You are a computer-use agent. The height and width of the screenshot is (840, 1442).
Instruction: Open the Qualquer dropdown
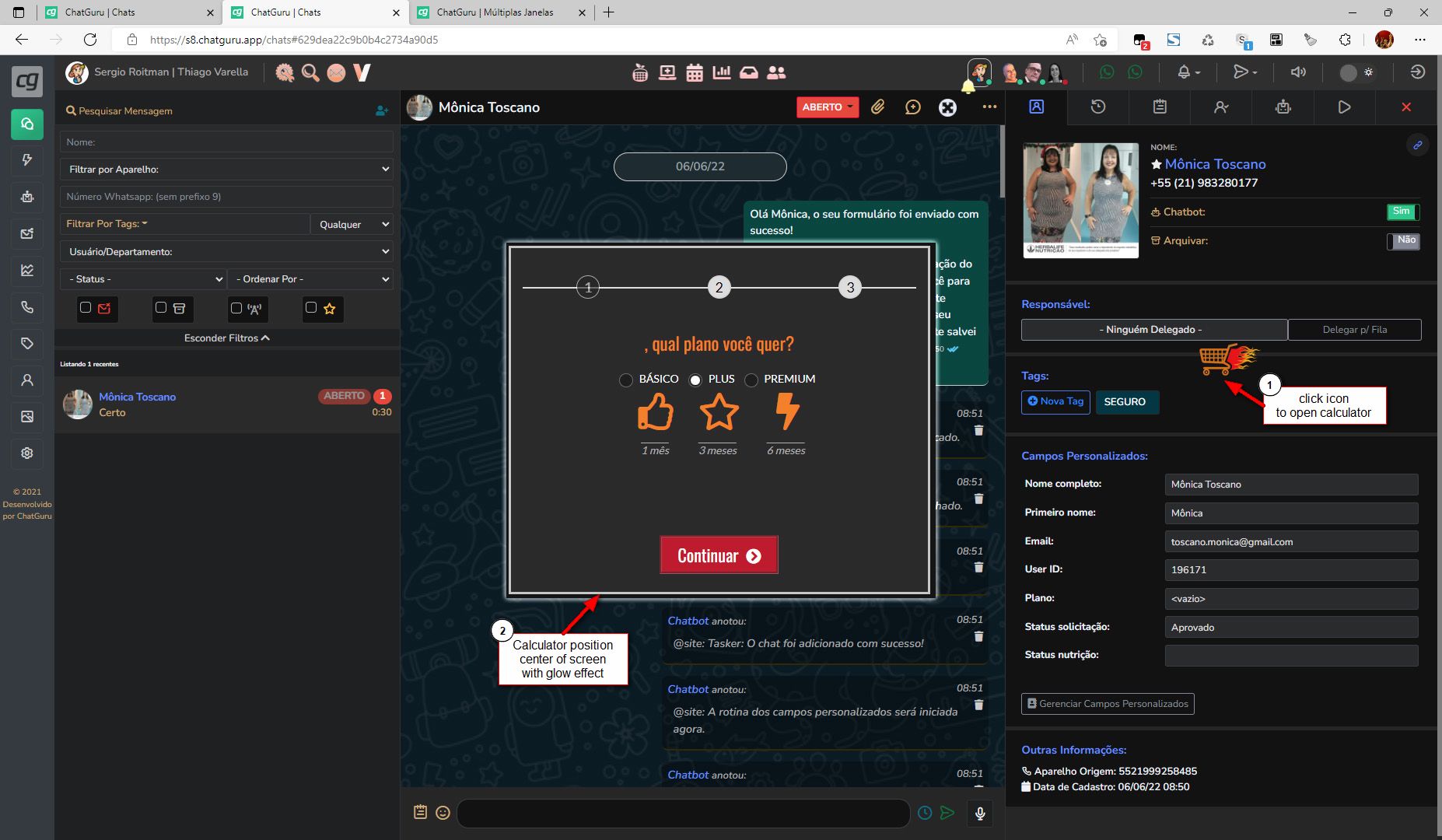tap(352, 224)
